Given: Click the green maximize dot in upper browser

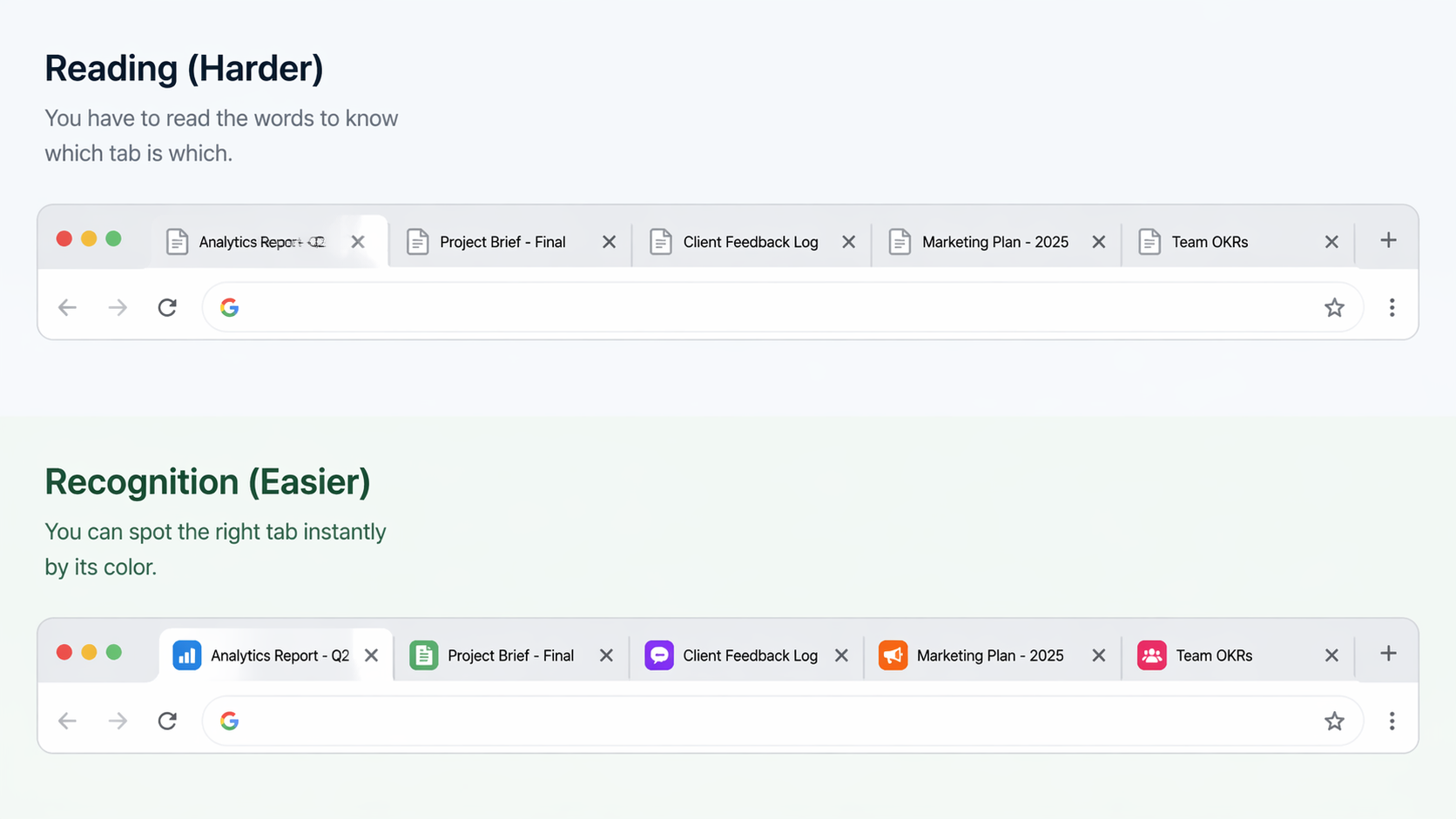Looking at the screenshot, I should tap(113, 238).
